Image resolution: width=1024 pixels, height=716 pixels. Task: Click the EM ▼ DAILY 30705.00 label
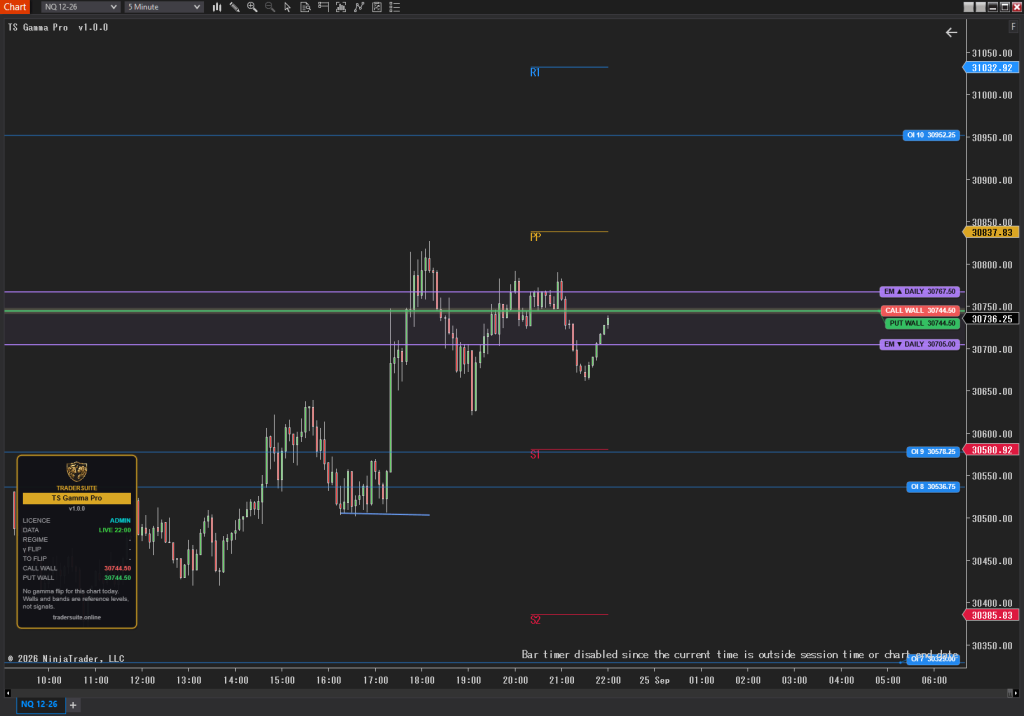click(920, 344)
